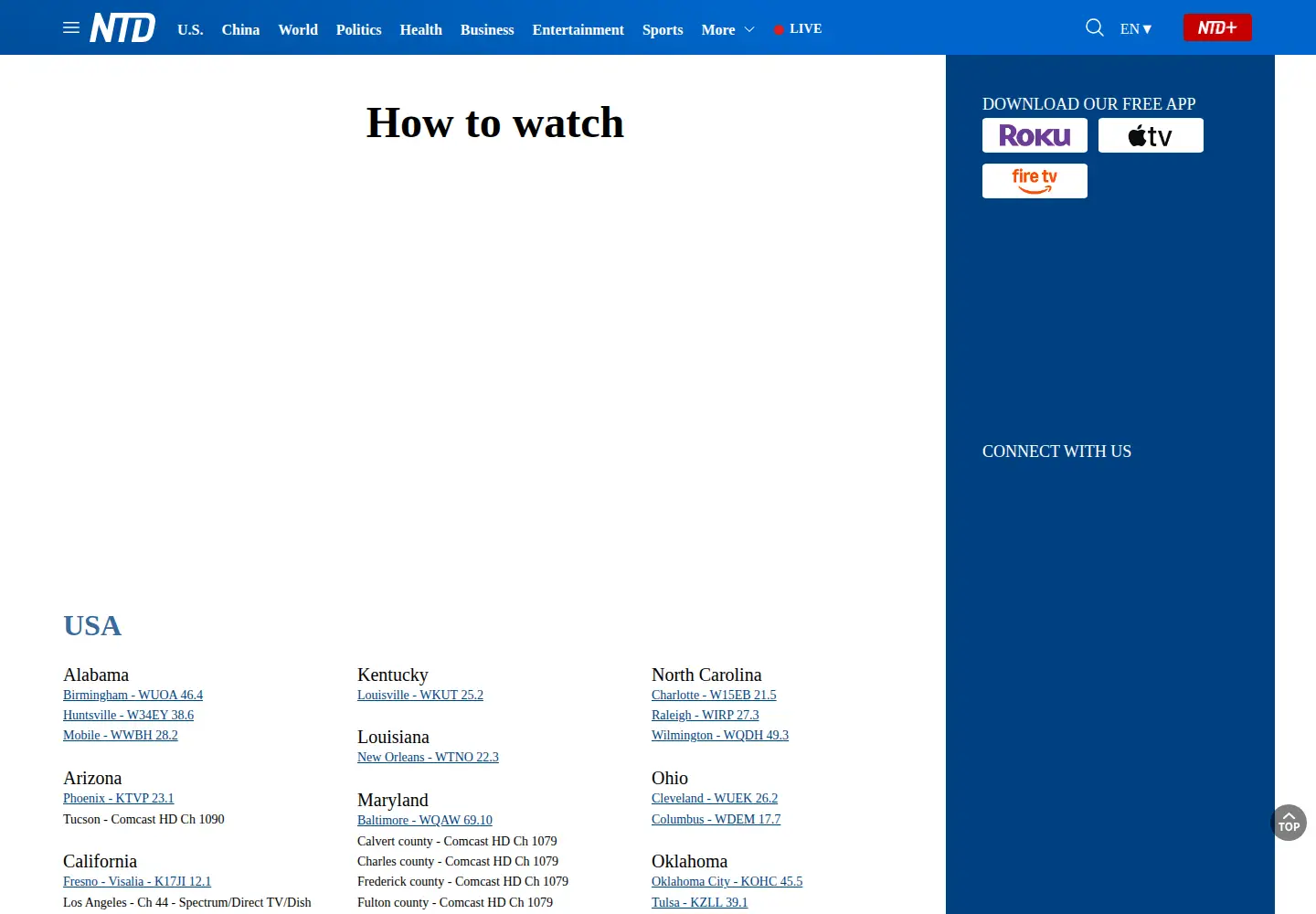This screenshot has height=914, width=1316.
Task: Go to the U.S. section
Action: pos(190,30)
